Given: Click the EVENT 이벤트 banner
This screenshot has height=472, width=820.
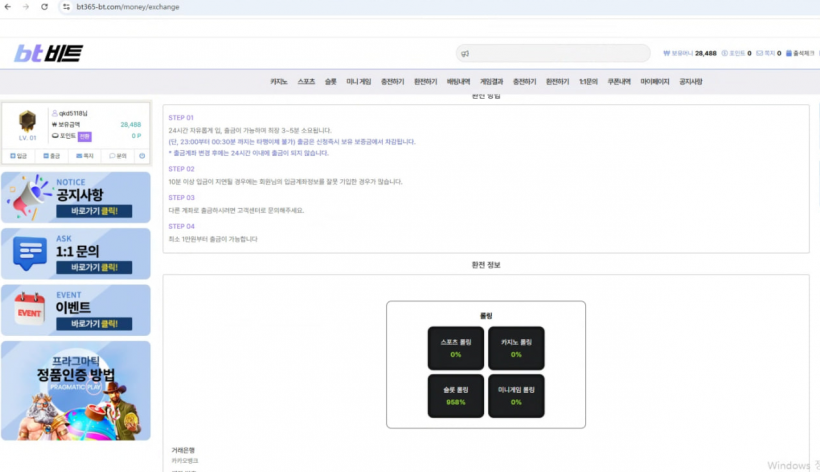Looking at the screenshot, I should [76, 310].
